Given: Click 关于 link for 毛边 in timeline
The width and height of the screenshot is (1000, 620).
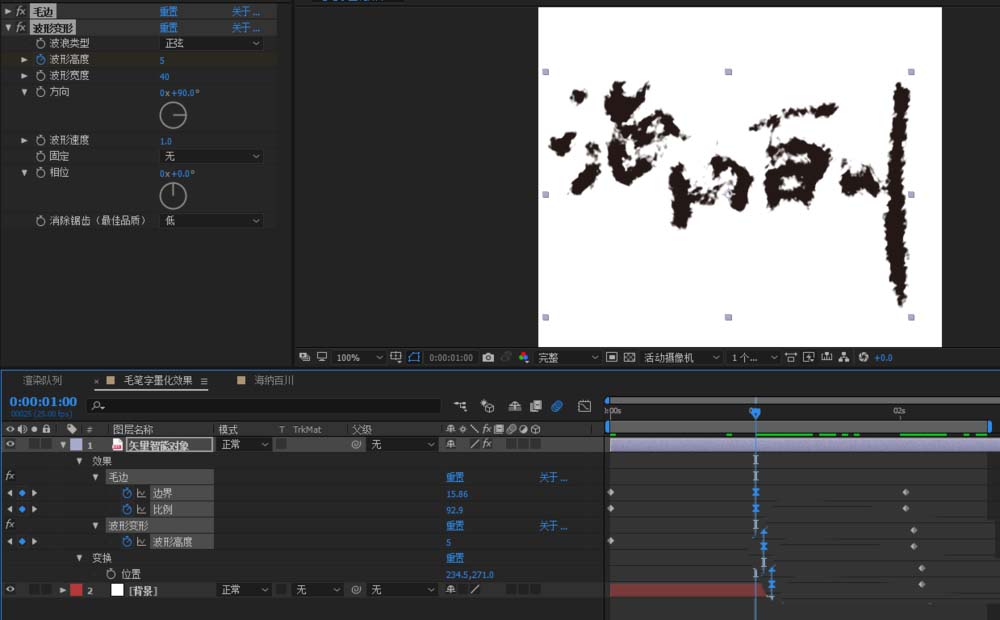Looking at the screenshot, I should (553, 477).
